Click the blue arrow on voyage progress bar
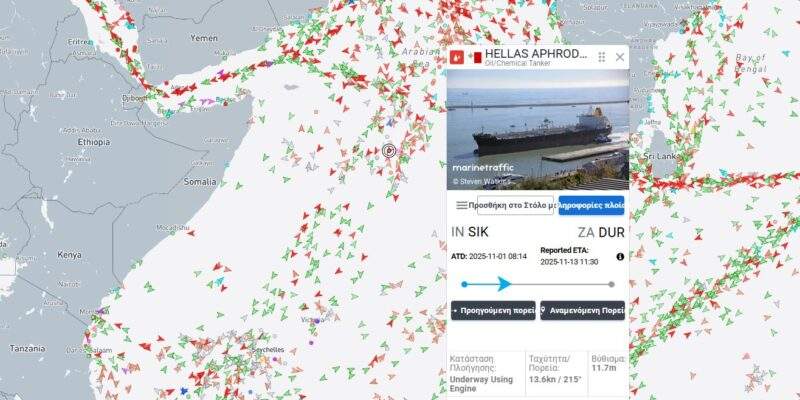This screenshot has height=400, width=800. (x=504, y=284)
